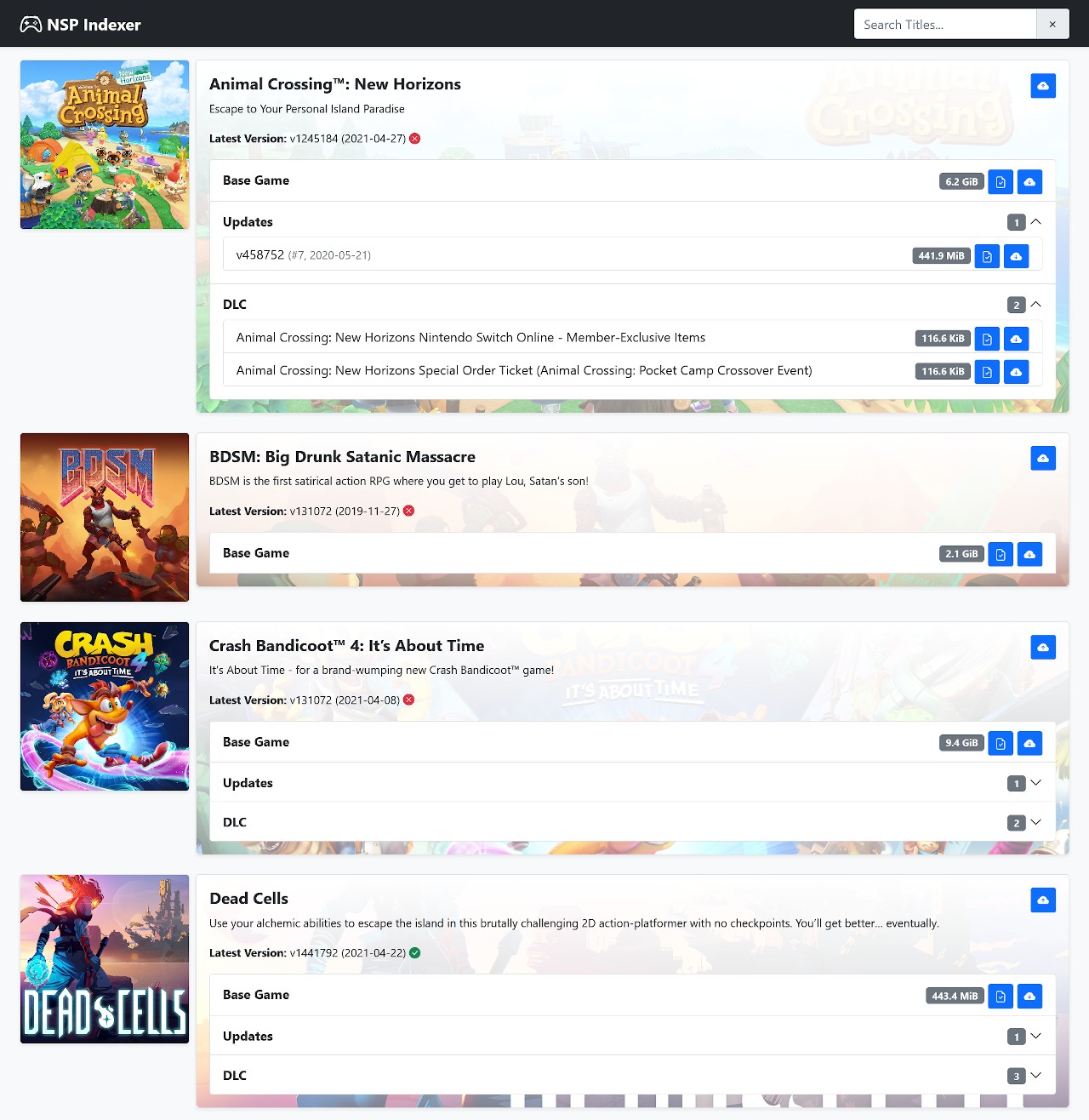
Task: Open file info for Dead Cells Base Game
Action: (1001, 997)
